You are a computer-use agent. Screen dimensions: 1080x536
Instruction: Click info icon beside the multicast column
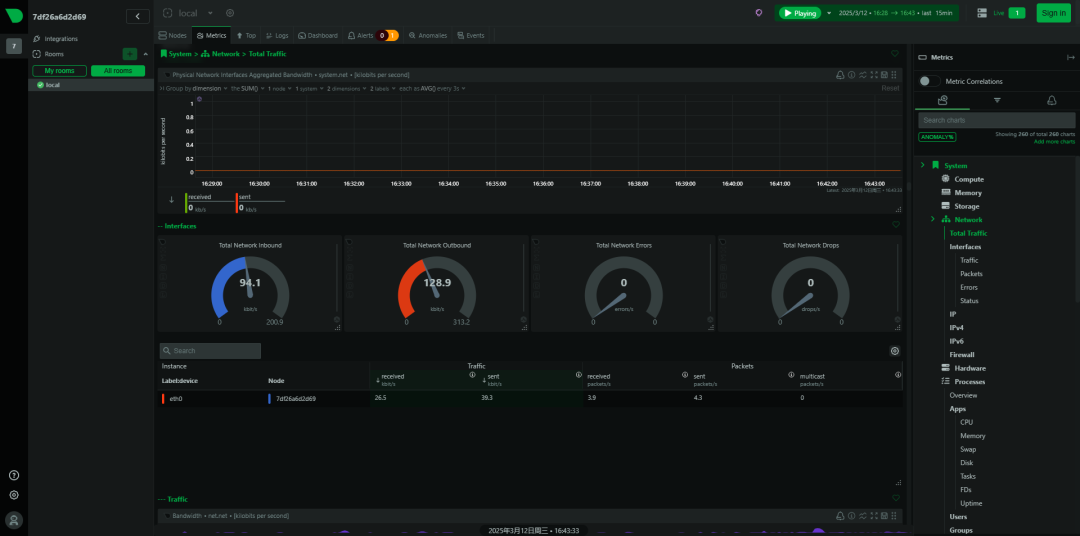coord(897,375)
